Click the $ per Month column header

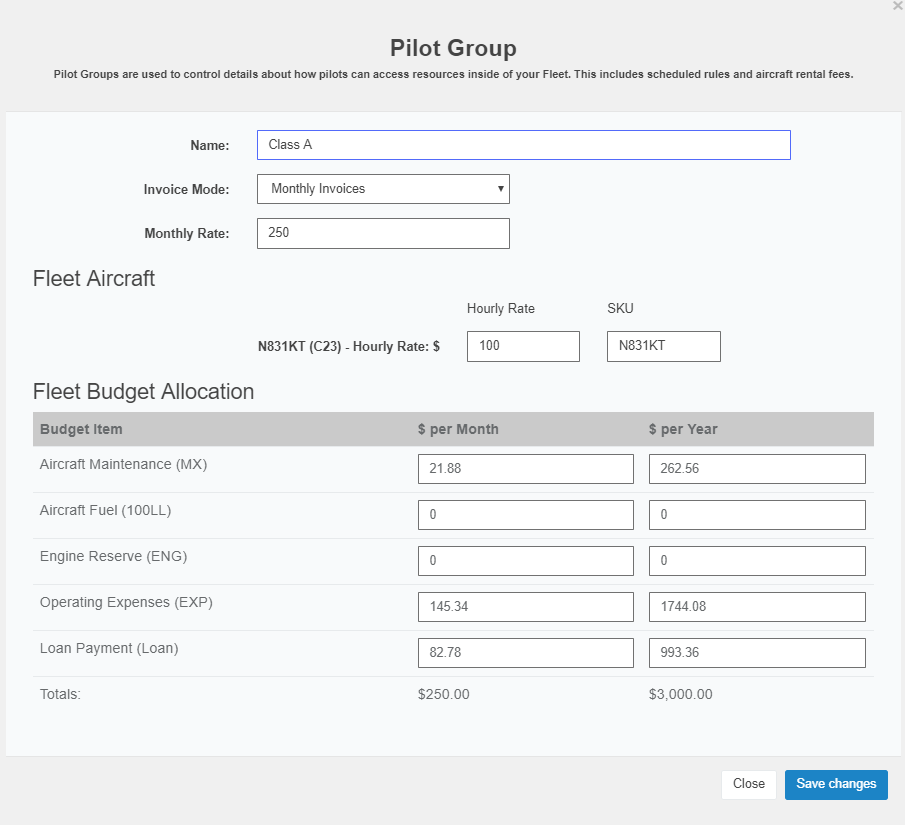[x=458, y=429]
